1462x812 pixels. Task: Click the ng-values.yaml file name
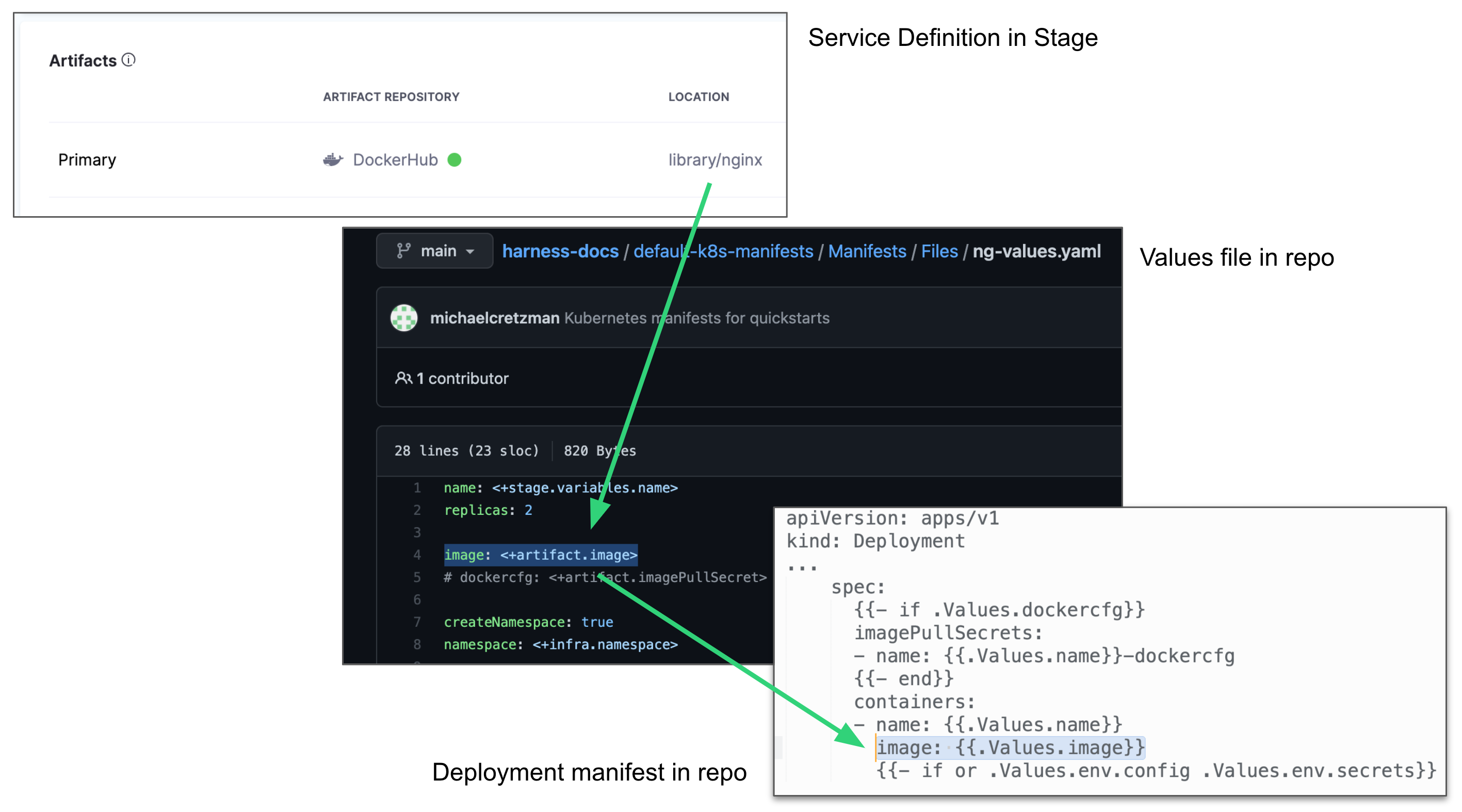[x=1036, y=251]
